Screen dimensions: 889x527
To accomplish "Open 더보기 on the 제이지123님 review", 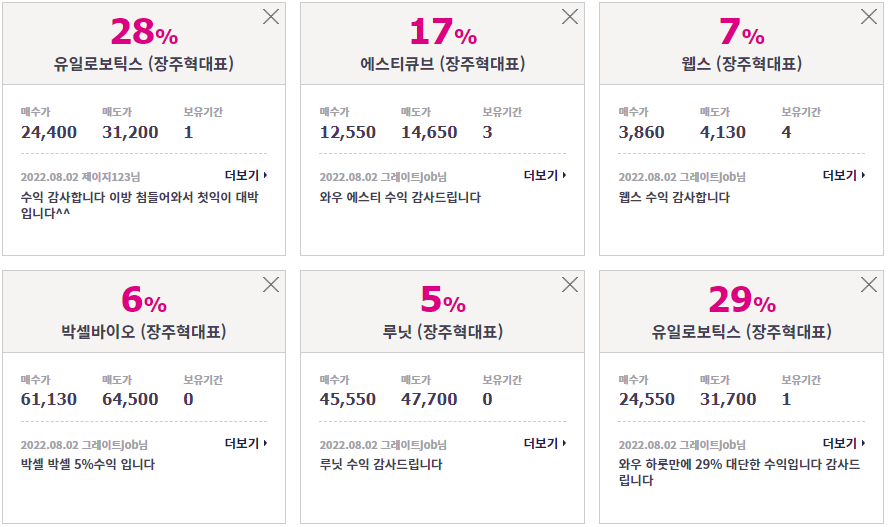I will (246, 176).
